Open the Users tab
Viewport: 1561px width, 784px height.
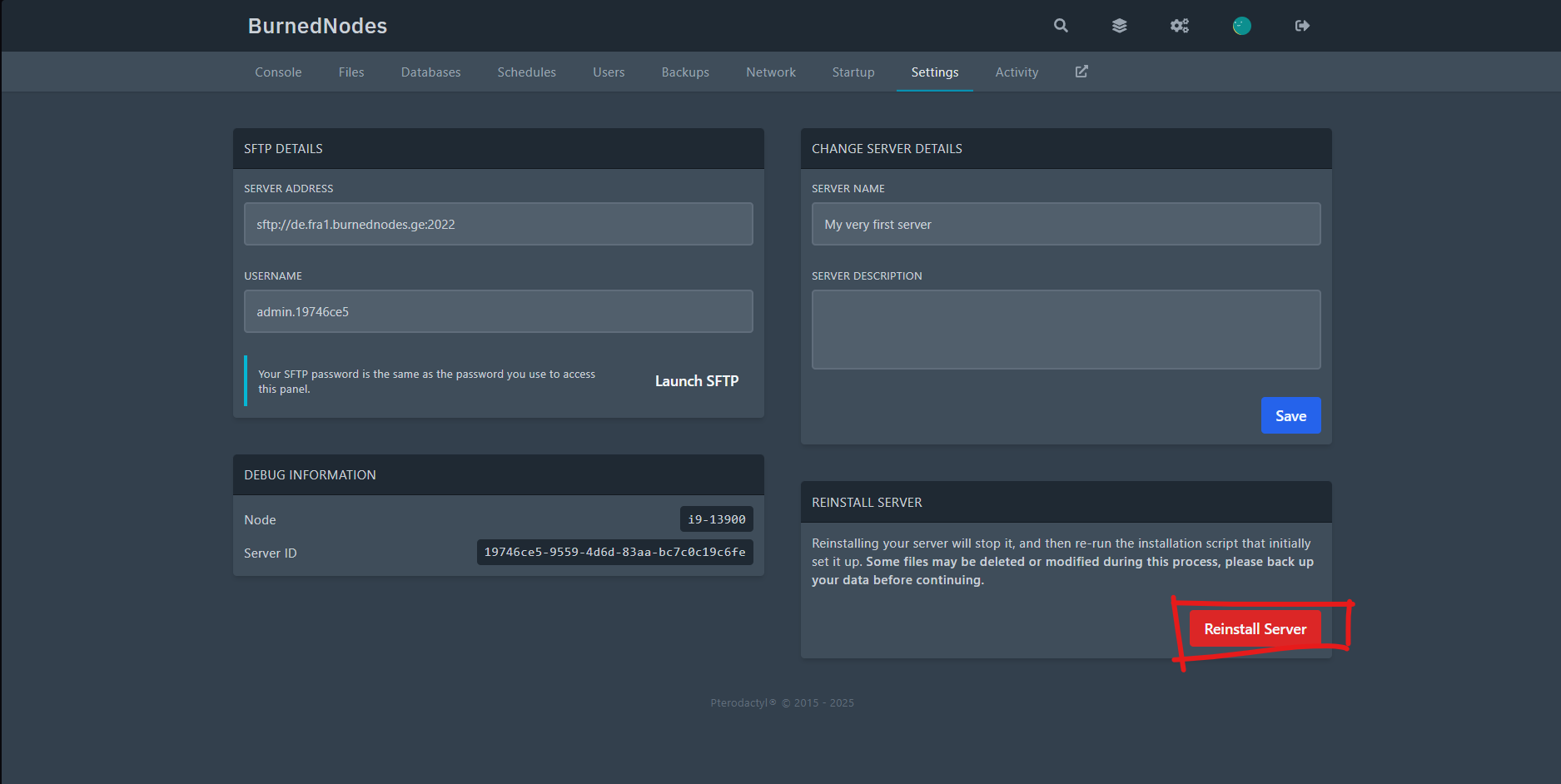pyautogui.click(x=609, y=72)
